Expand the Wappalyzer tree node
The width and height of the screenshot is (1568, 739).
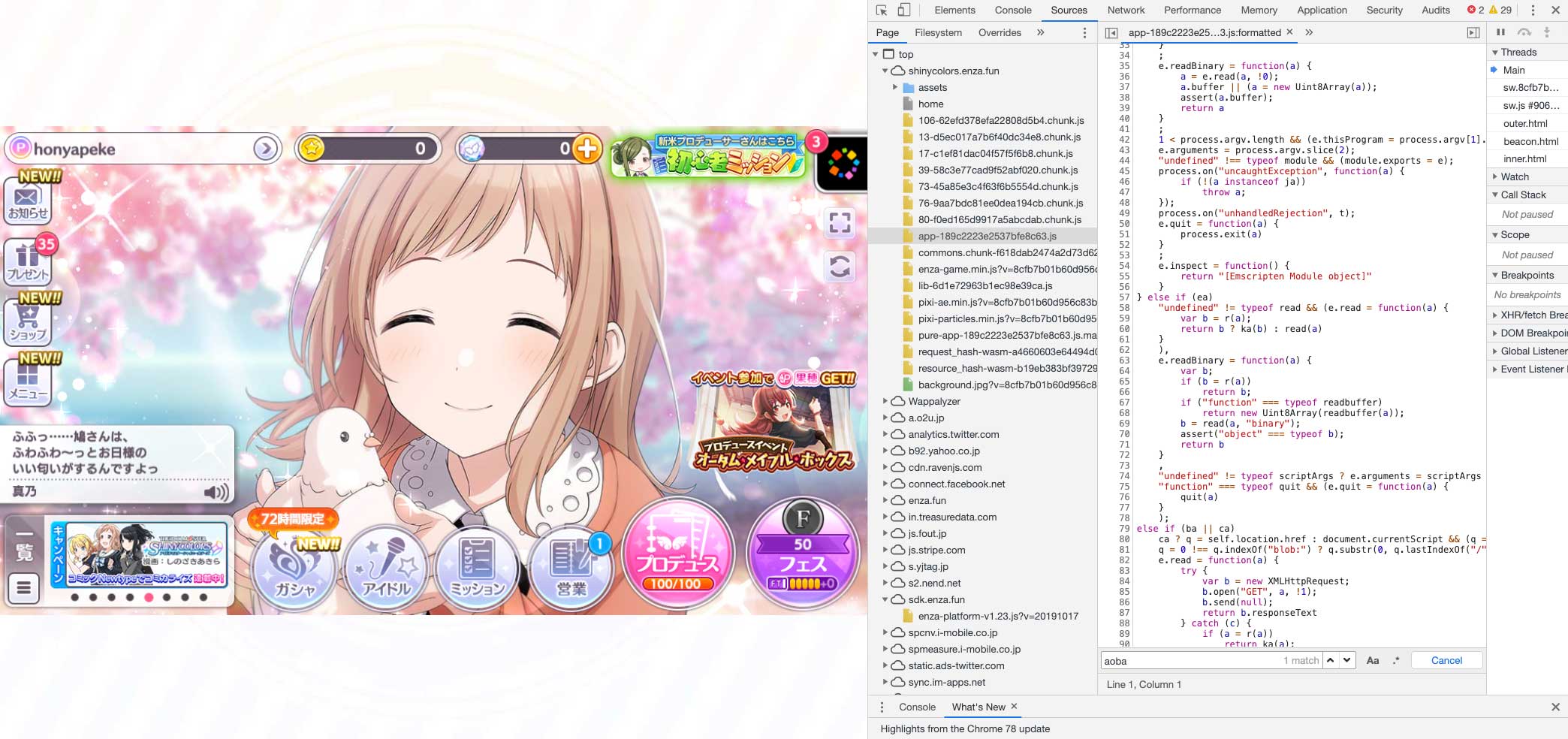click(885, 402)
